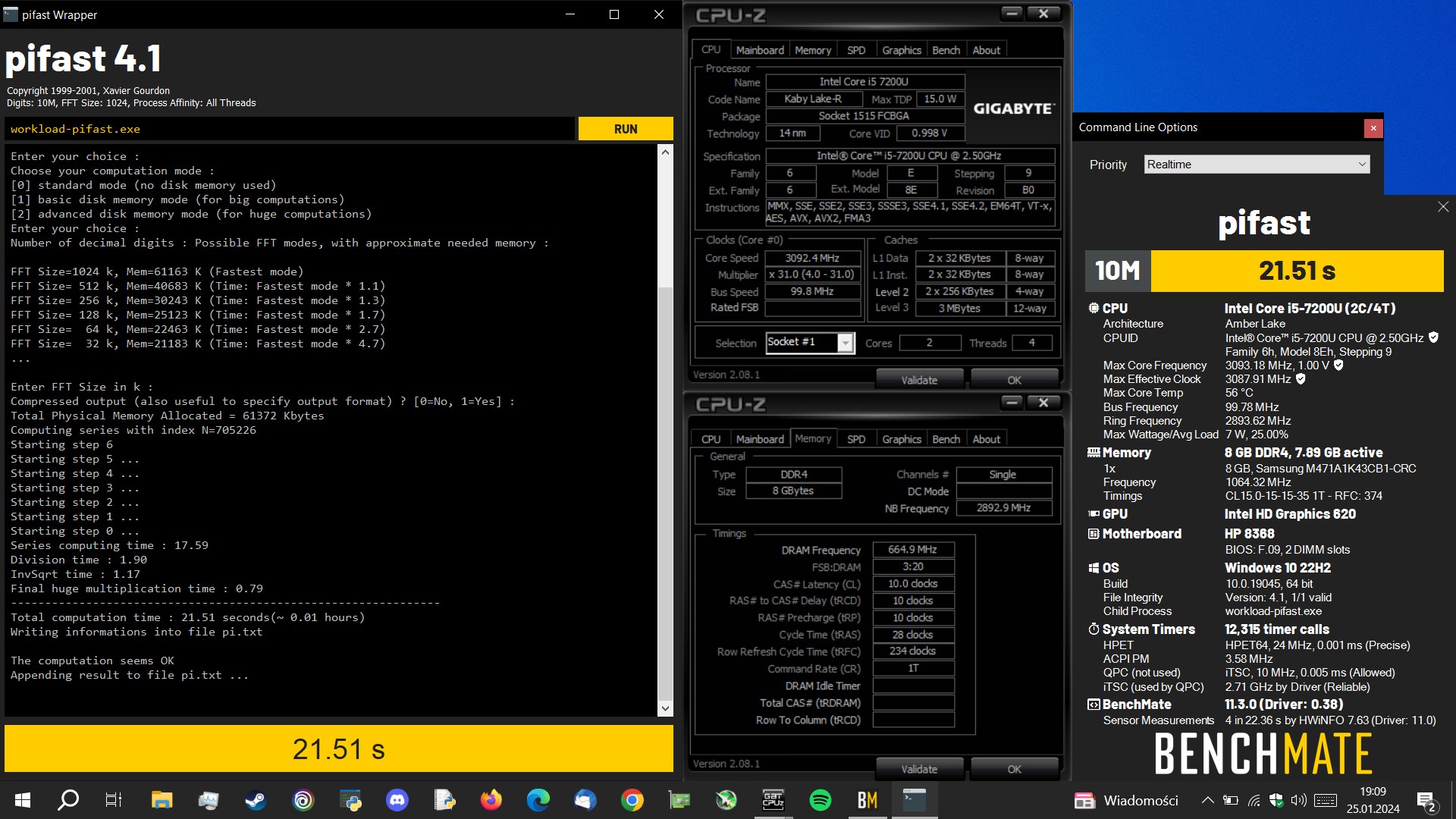The width and height of the screenshot is (1456, 819).
Task: Click the volume speaker tray icon
Action: coord(1299,801)
